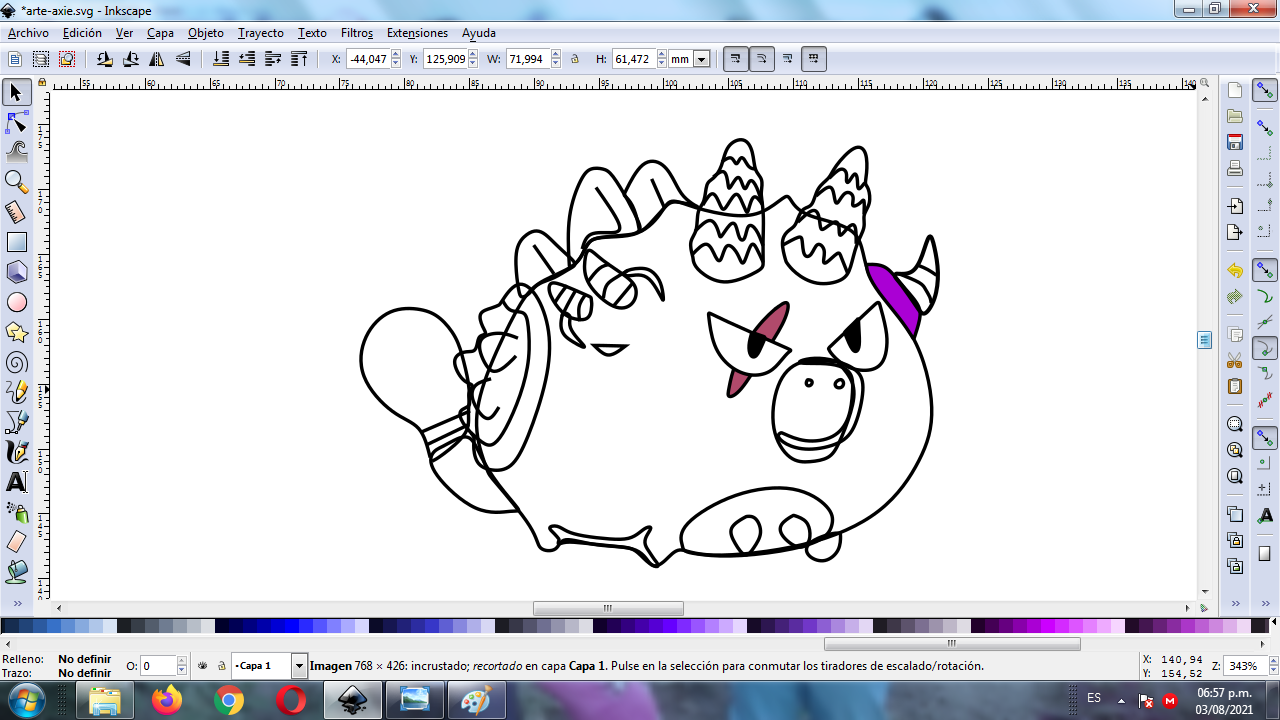Screen dimensions: 1280x720
Task: Lower selection to bottom
Action: (x=221, y=59)
